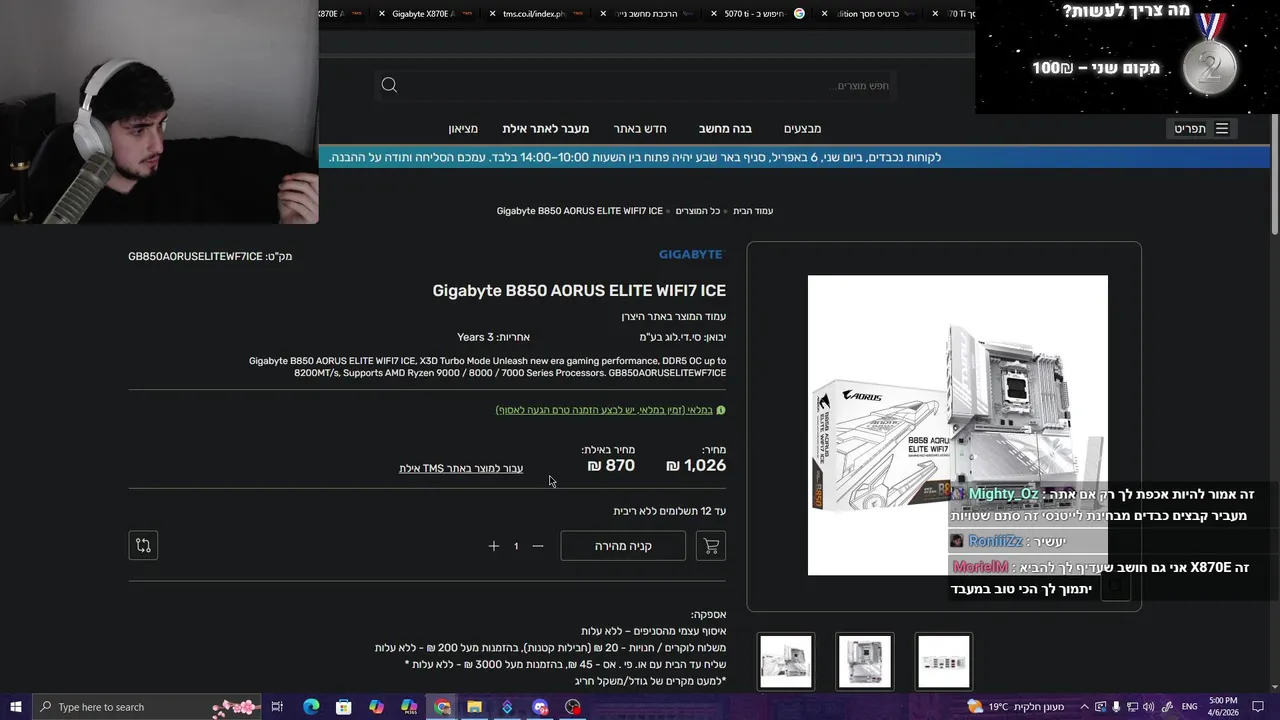This screenshot has height=720, width=1280.
Task: Close the Gigabyte X870E browser tab
Action: click(382, 14)
